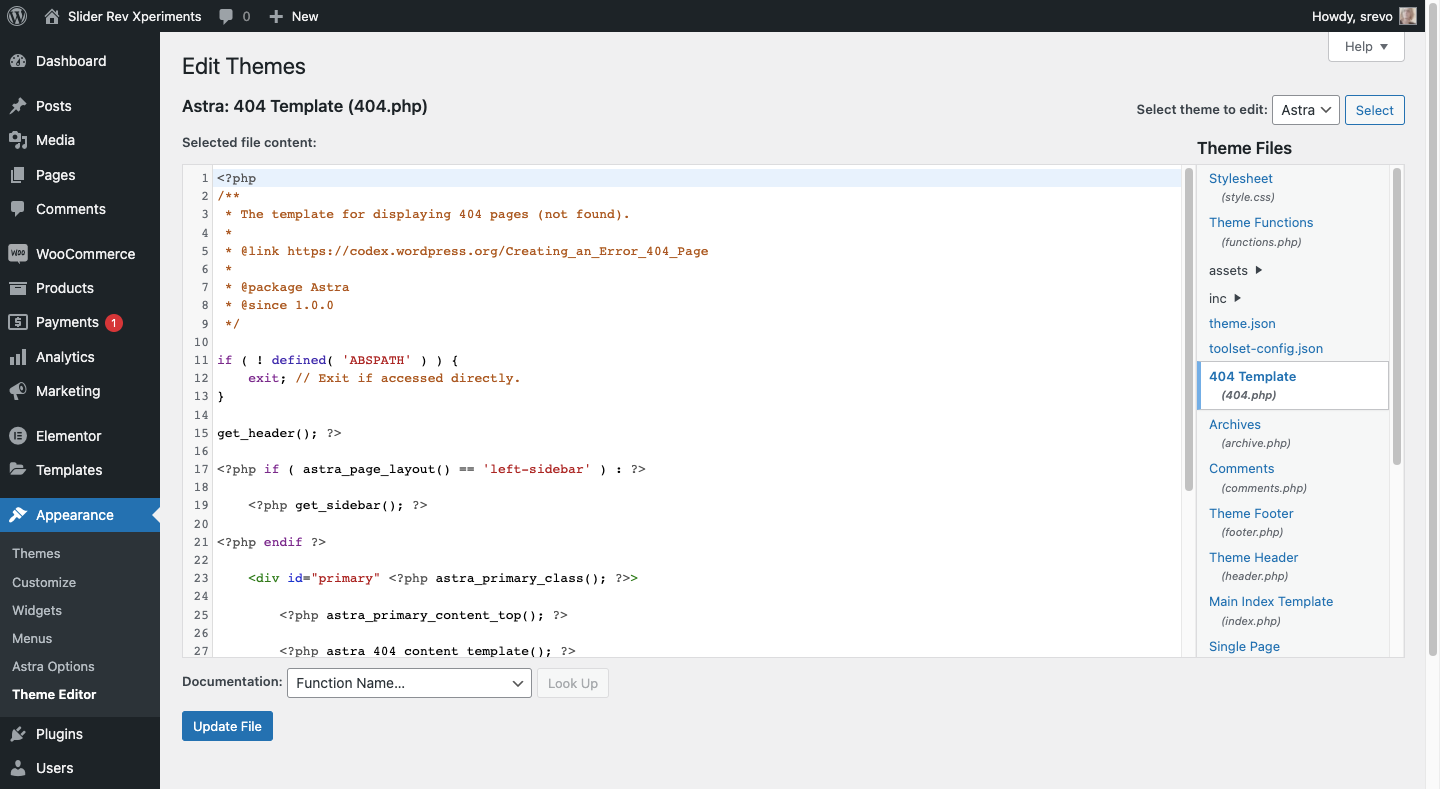The width and height of the screenshot is (1440, 789).
Task: Open the Help dropdown tab
Action: (1366, 46)
